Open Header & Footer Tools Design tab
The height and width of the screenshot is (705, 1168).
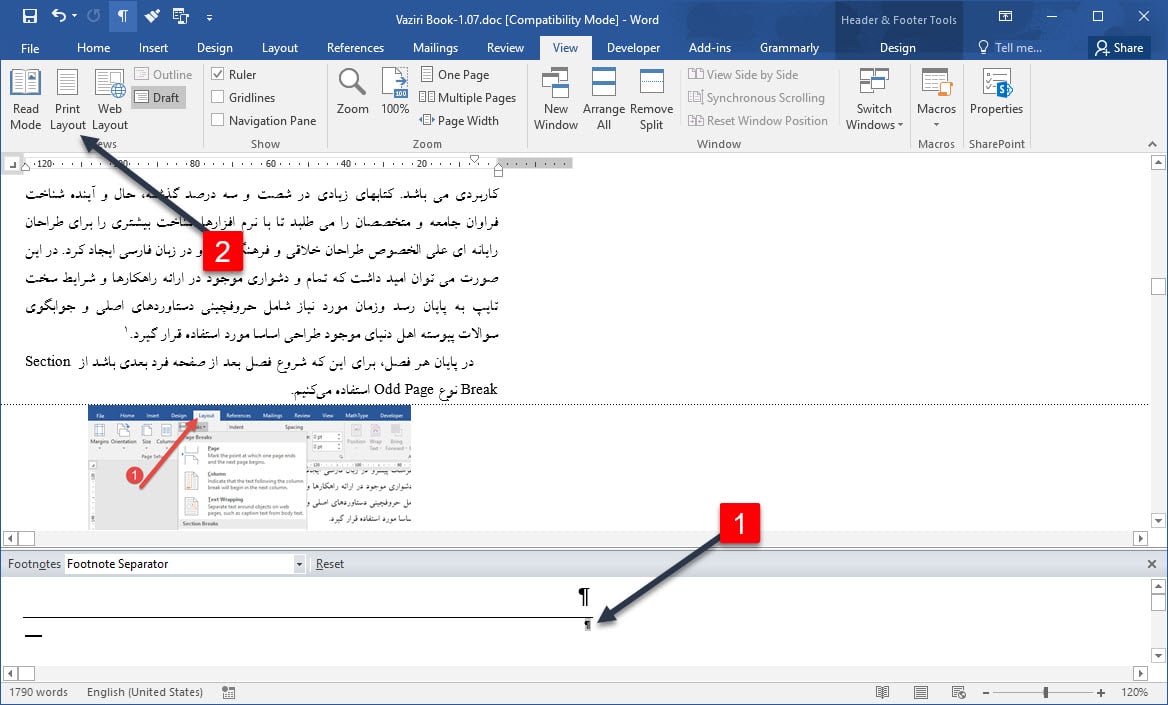pos(898,48)
